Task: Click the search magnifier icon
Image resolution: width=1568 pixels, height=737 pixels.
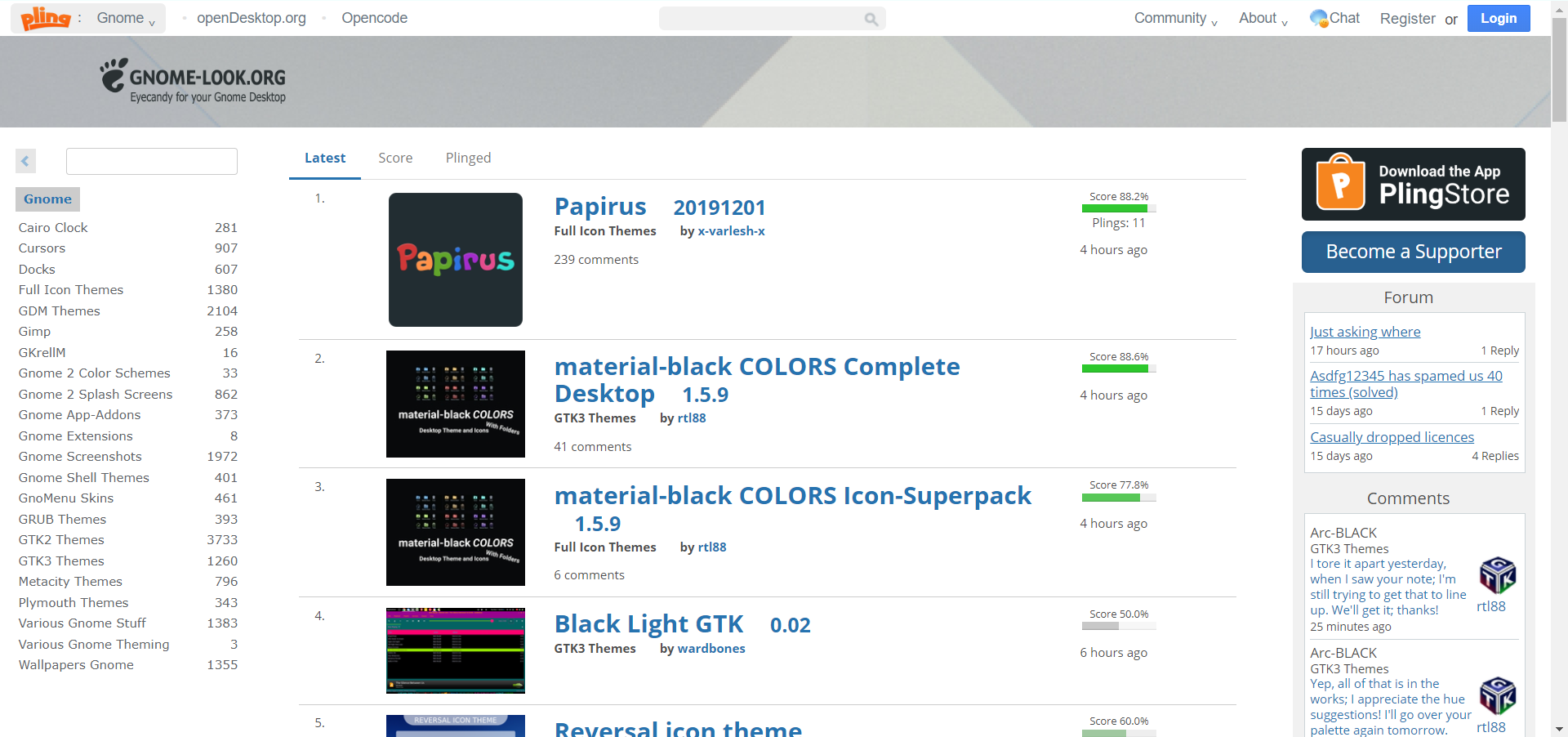Action: (871, 19)
